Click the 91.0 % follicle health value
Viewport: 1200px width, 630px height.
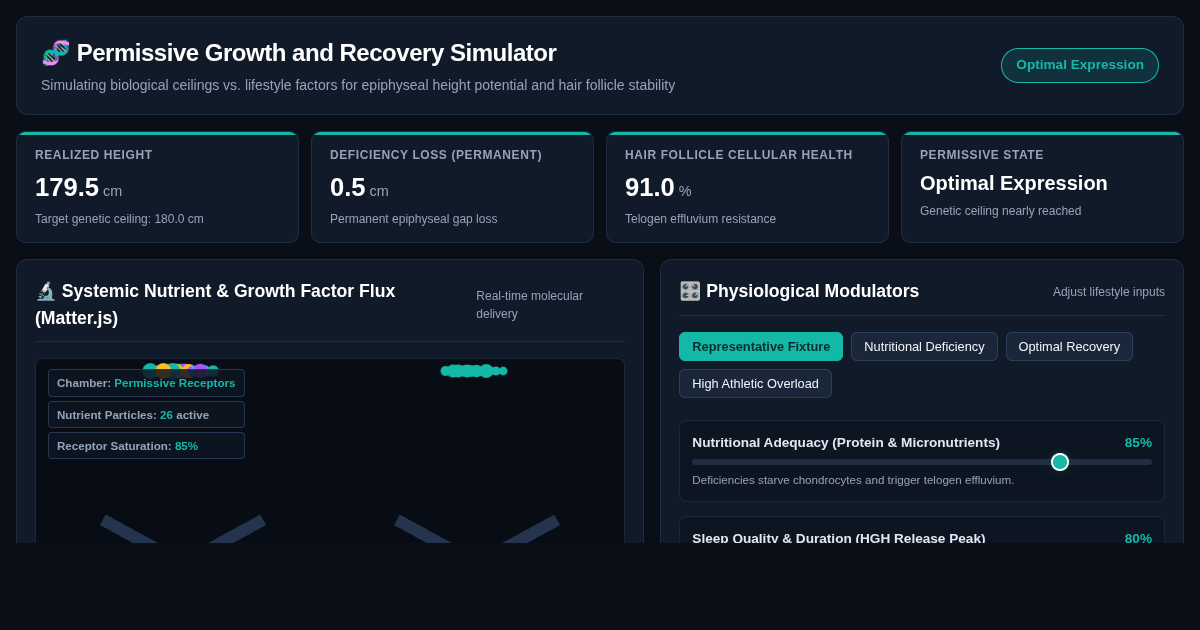(x=658, y=187)
